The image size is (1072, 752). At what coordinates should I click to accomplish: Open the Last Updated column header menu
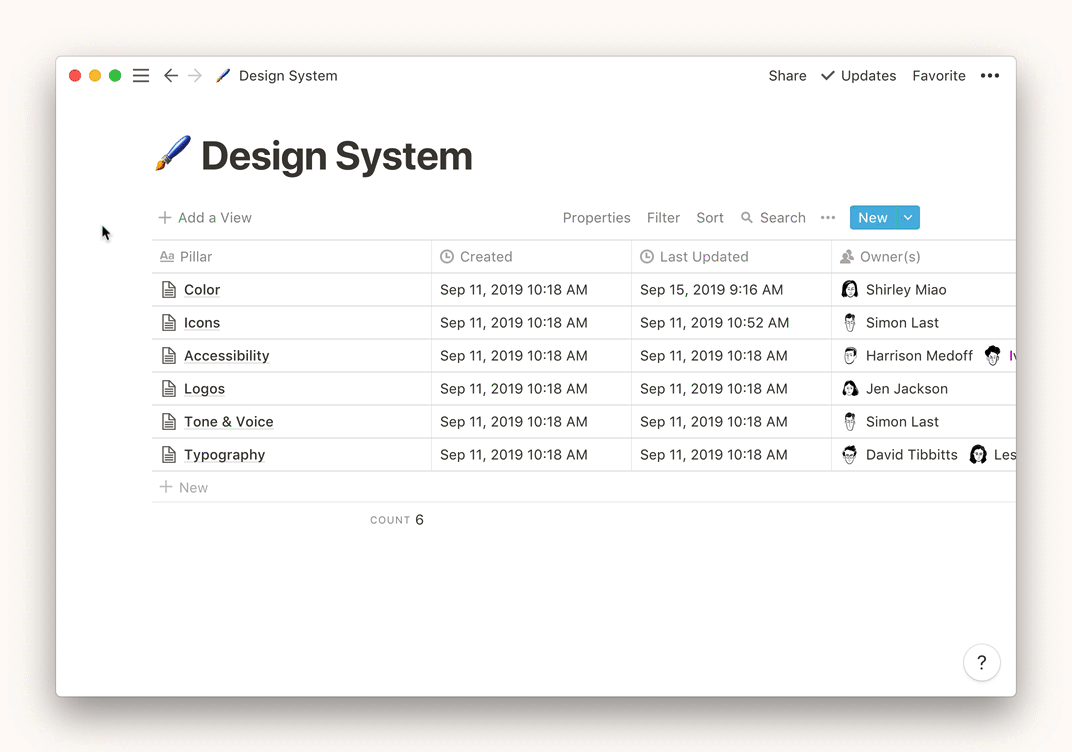pyautogui.click(x=703, y=257)
